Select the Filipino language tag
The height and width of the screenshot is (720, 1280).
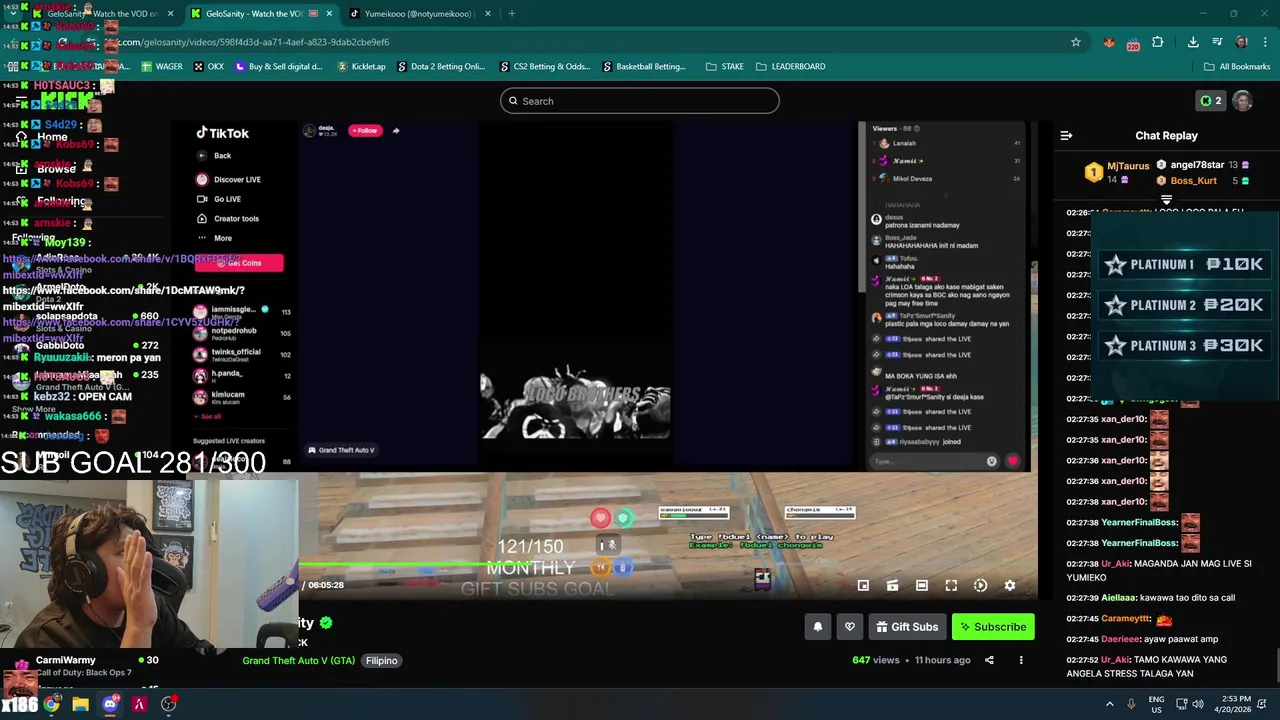pos(381,661)
